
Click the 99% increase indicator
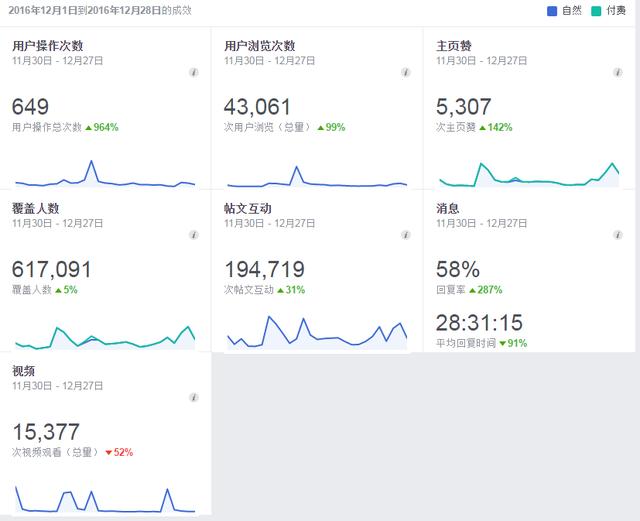[331, 127]
